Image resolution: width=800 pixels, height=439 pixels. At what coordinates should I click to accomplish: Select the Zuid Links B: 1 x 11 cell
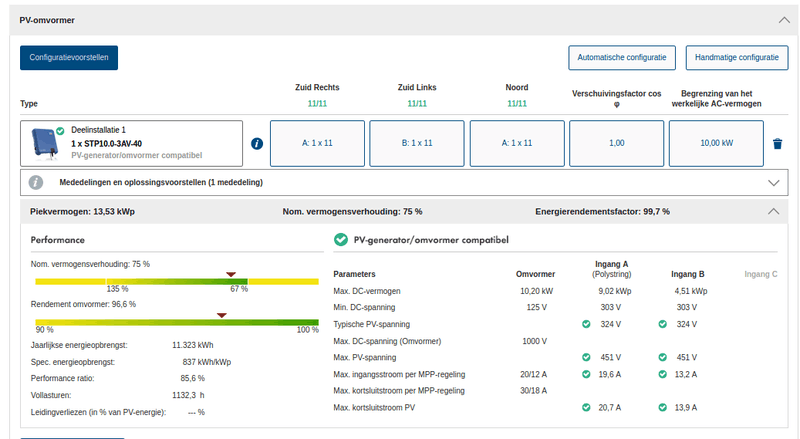point(416,143)
